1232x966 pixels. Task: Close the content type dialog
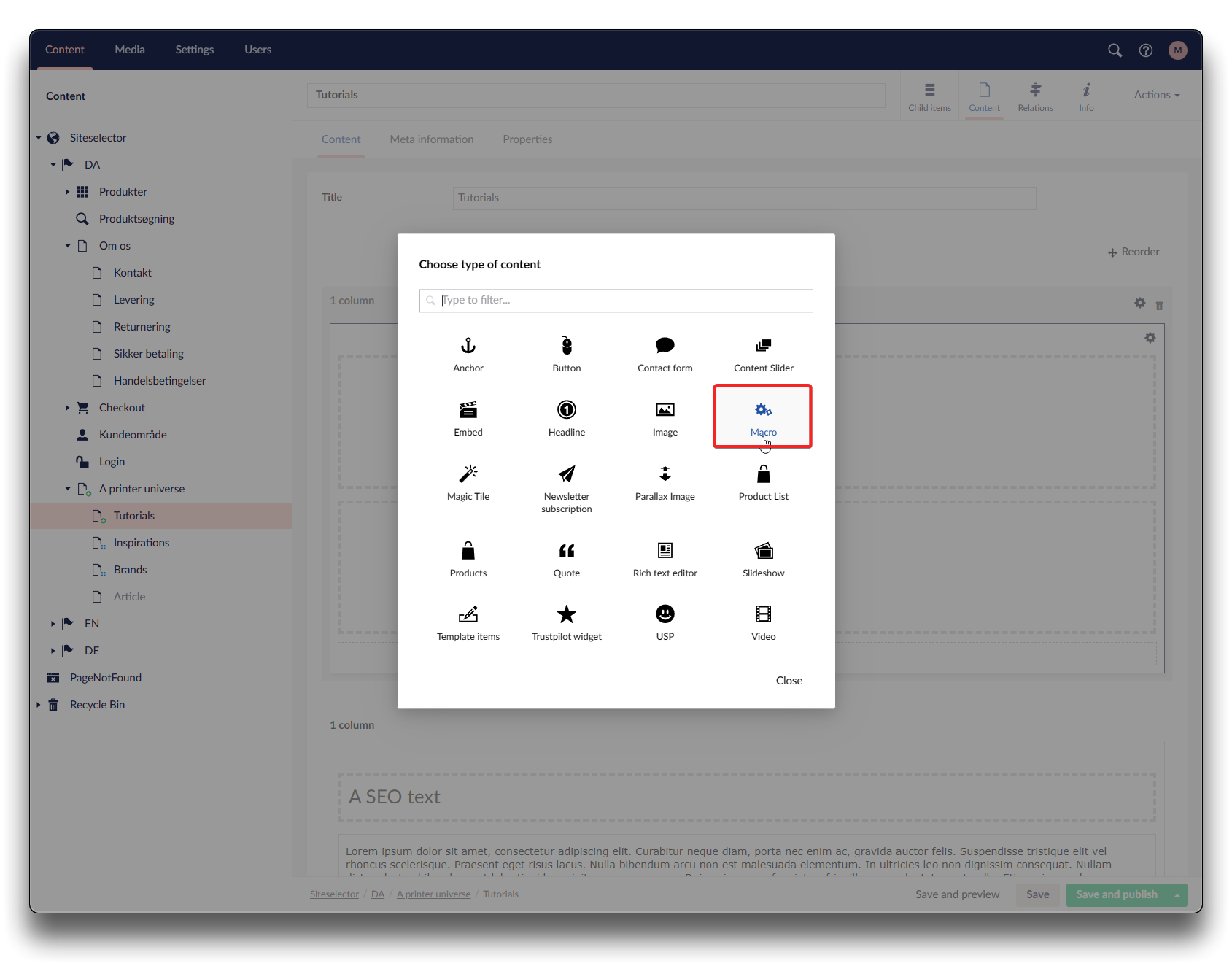click(789, 681)
